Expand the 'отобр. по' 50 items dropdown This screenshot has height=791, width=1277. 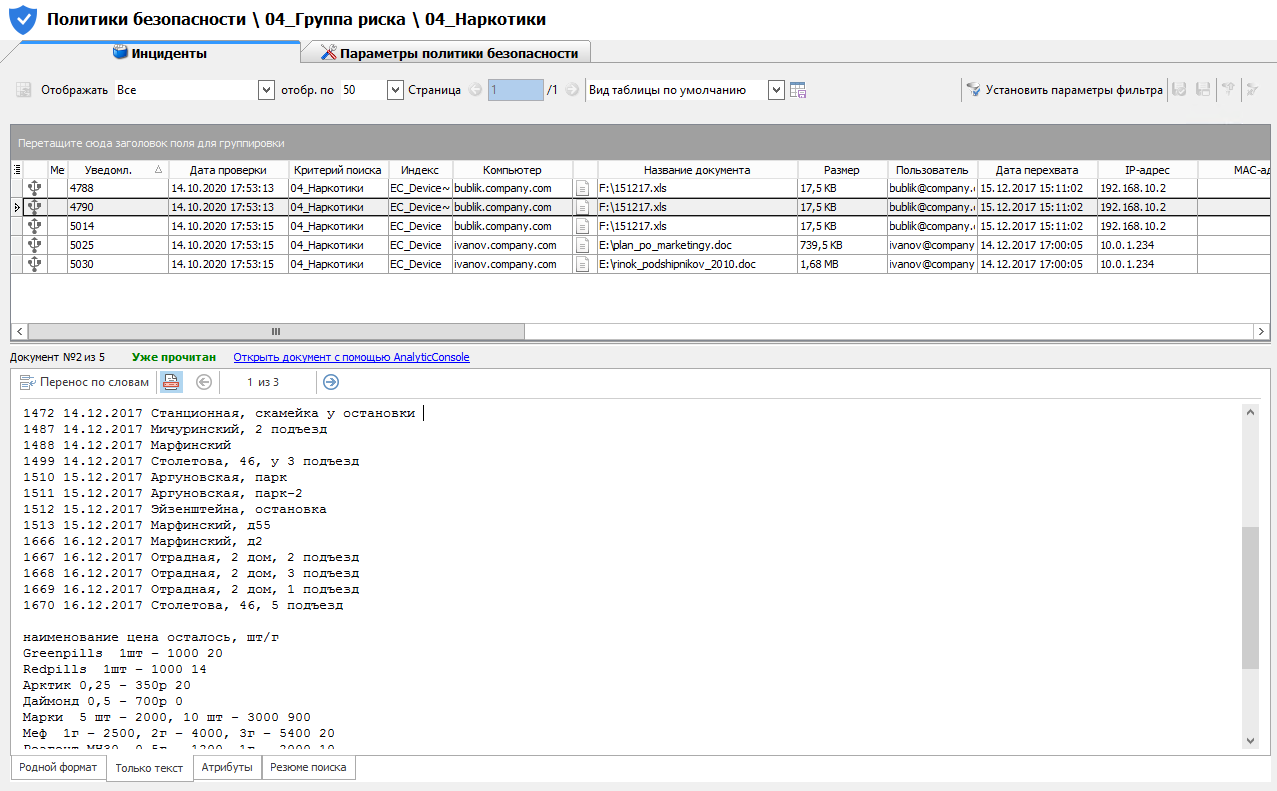point(394,90)
